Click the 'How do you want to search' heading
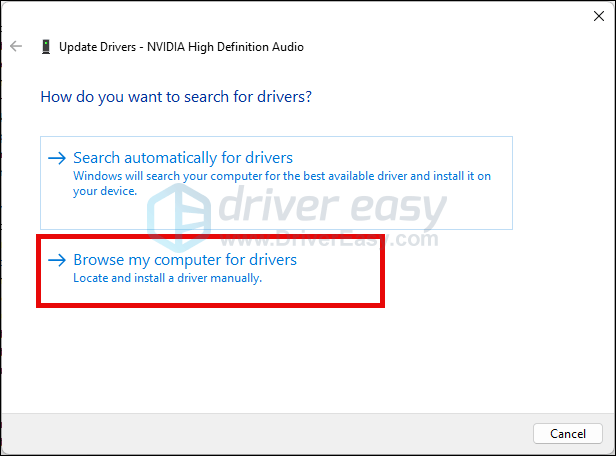The image size is (616, 456). click(x=175, y=98)
